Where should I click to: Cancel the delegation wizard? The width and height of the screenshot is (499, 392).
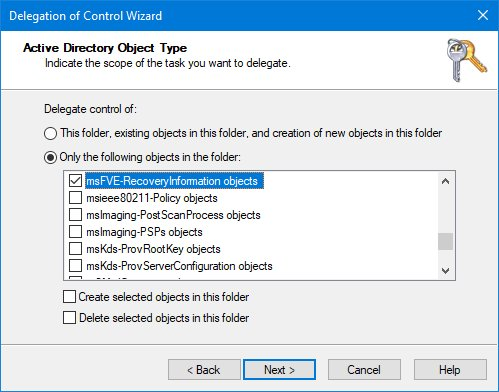click(x=364, y=369)
